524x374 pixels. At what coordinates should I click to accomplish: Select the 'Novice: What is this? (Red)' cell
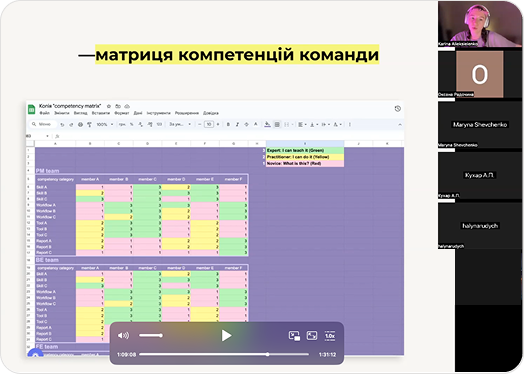305,163
